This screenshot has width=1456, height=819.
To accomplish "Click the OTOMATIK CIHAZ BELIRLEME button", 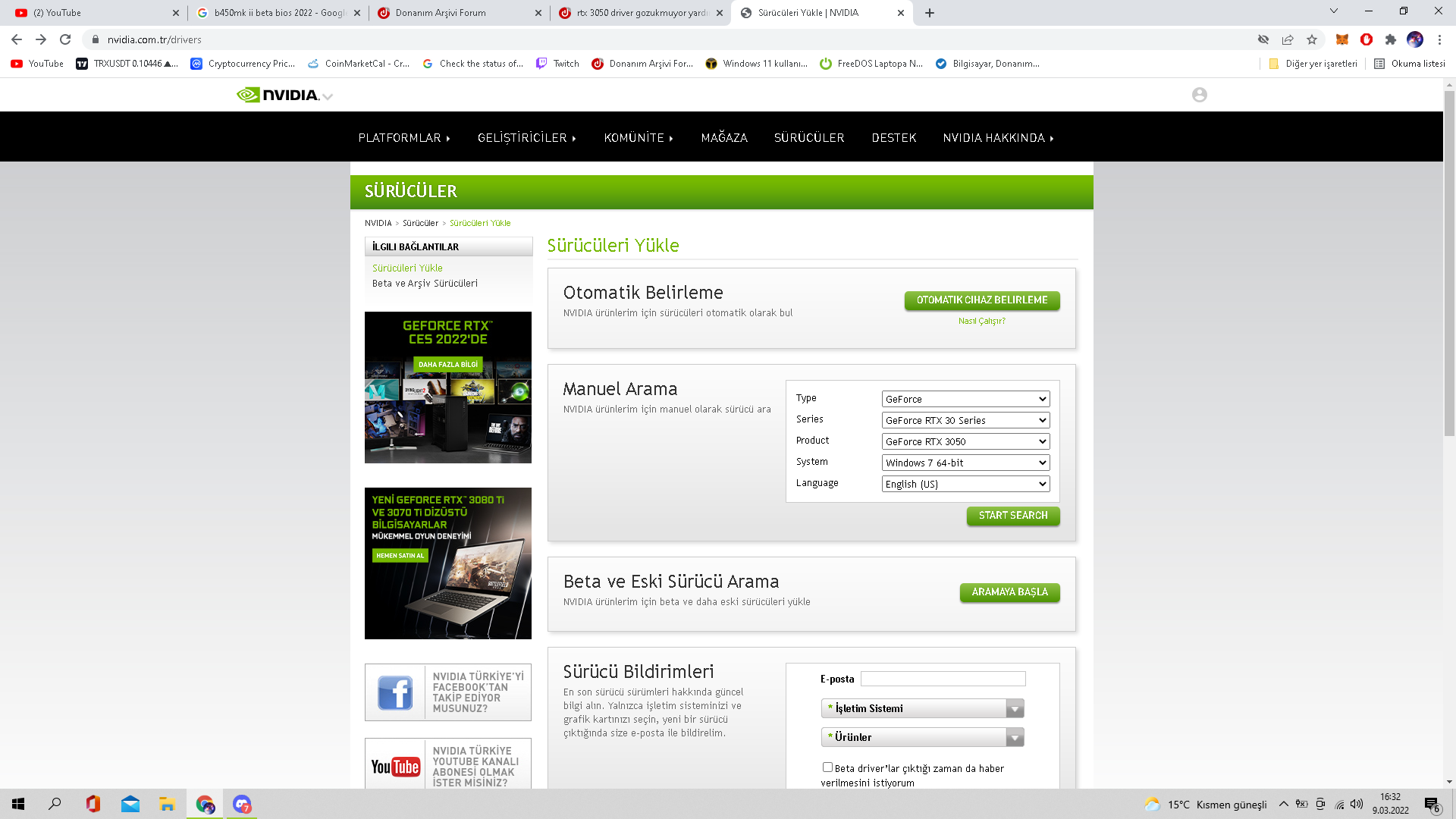I will (x=981, y=300).
